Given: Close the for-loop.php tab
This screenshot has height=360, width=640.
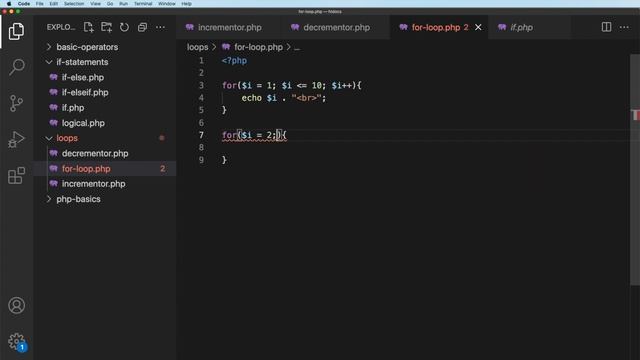Looking at the screenshot, I should click(x=478, y=27).
